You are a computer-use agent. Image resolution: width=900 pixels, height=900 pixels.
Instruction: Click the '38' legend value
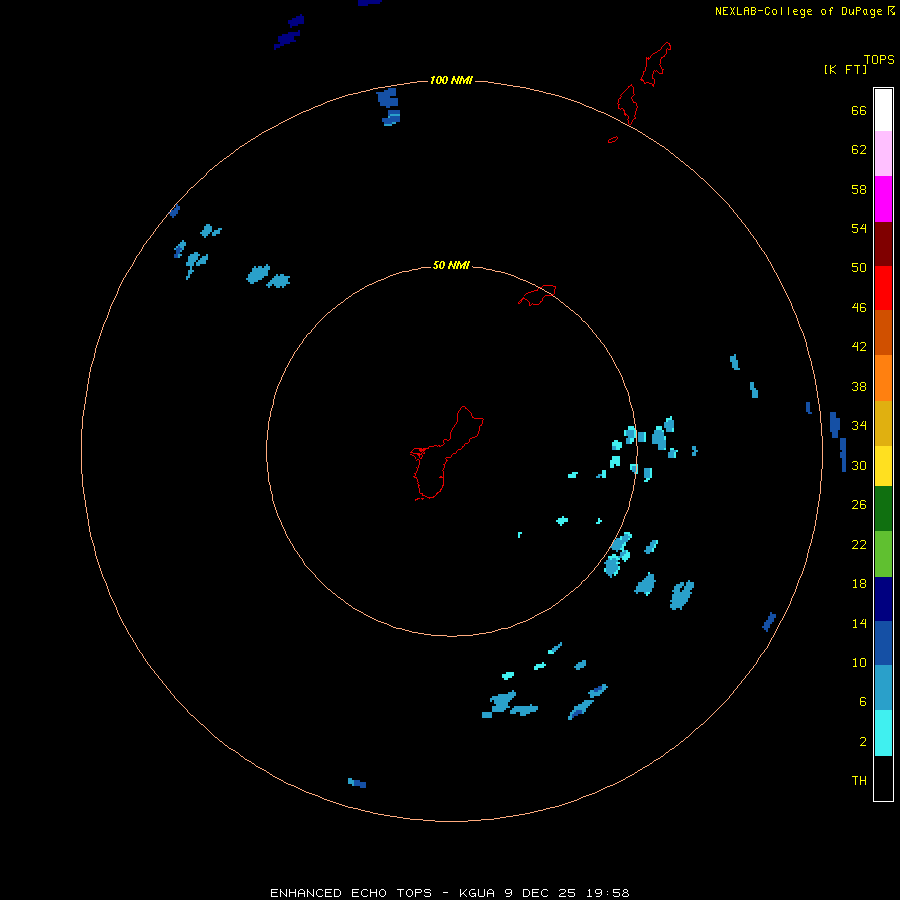click(859, 386)
